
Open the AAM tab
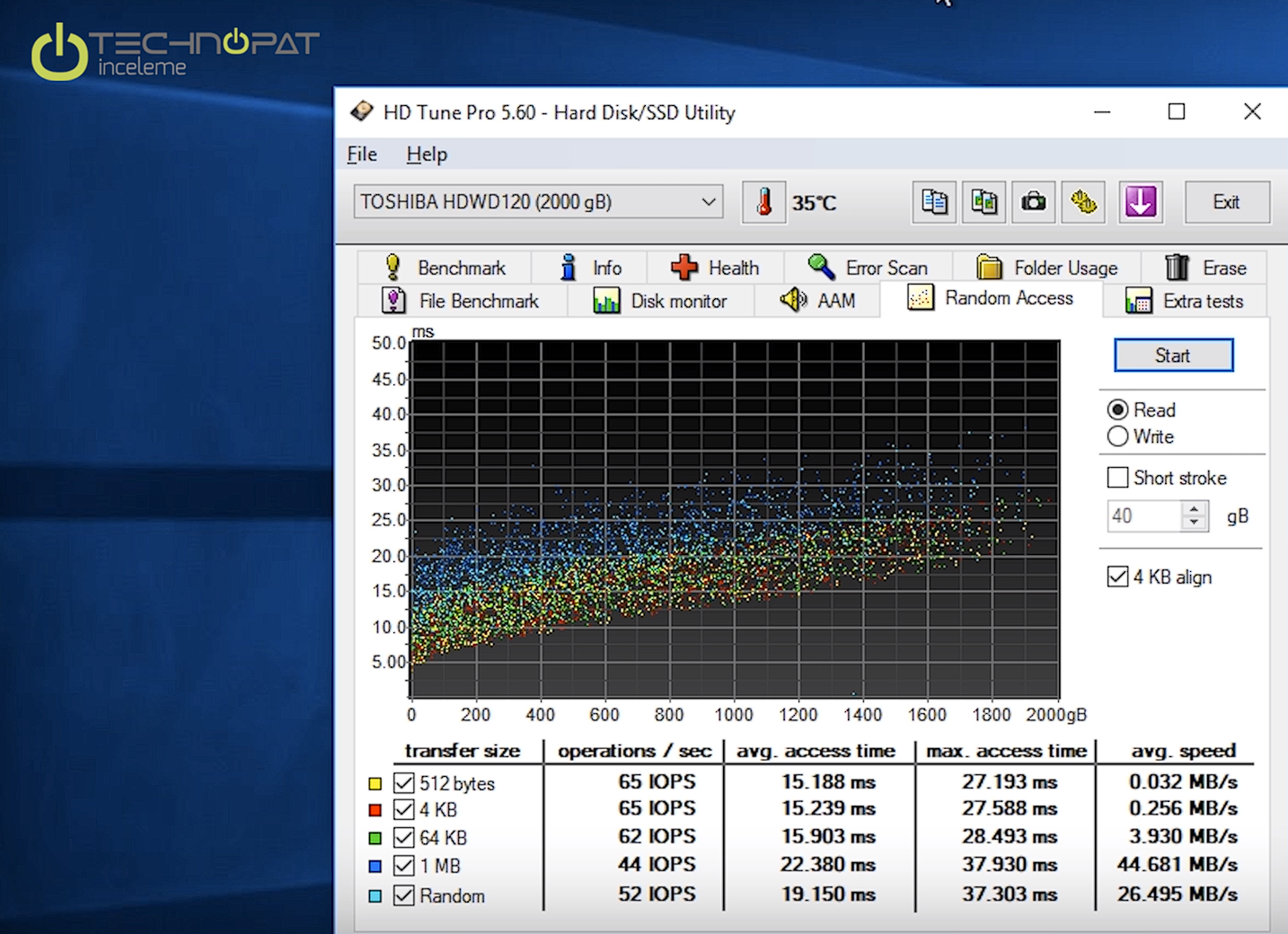817,301
